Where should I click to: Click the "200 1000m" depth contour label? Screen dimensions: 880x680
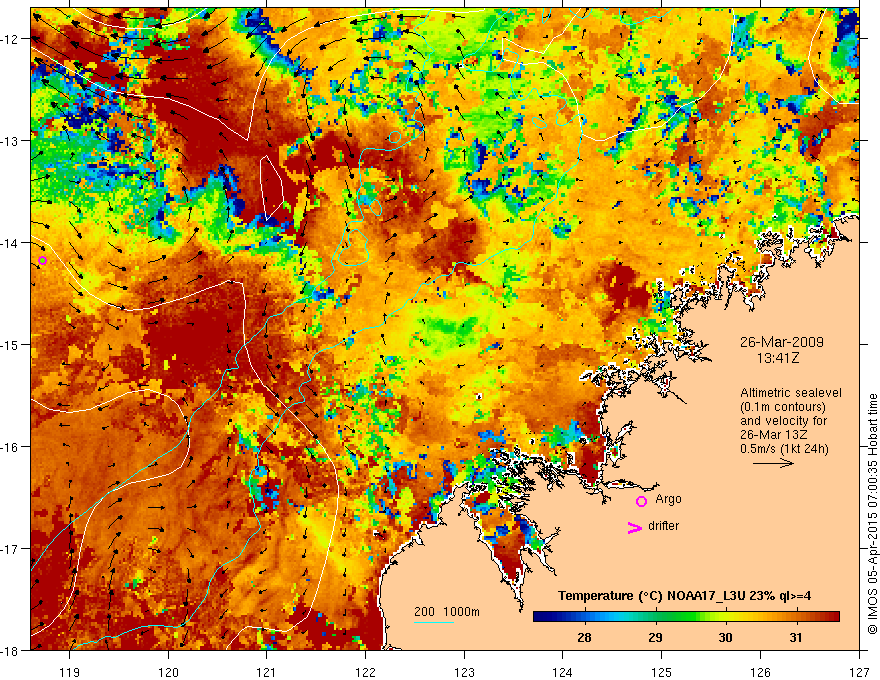447,612
